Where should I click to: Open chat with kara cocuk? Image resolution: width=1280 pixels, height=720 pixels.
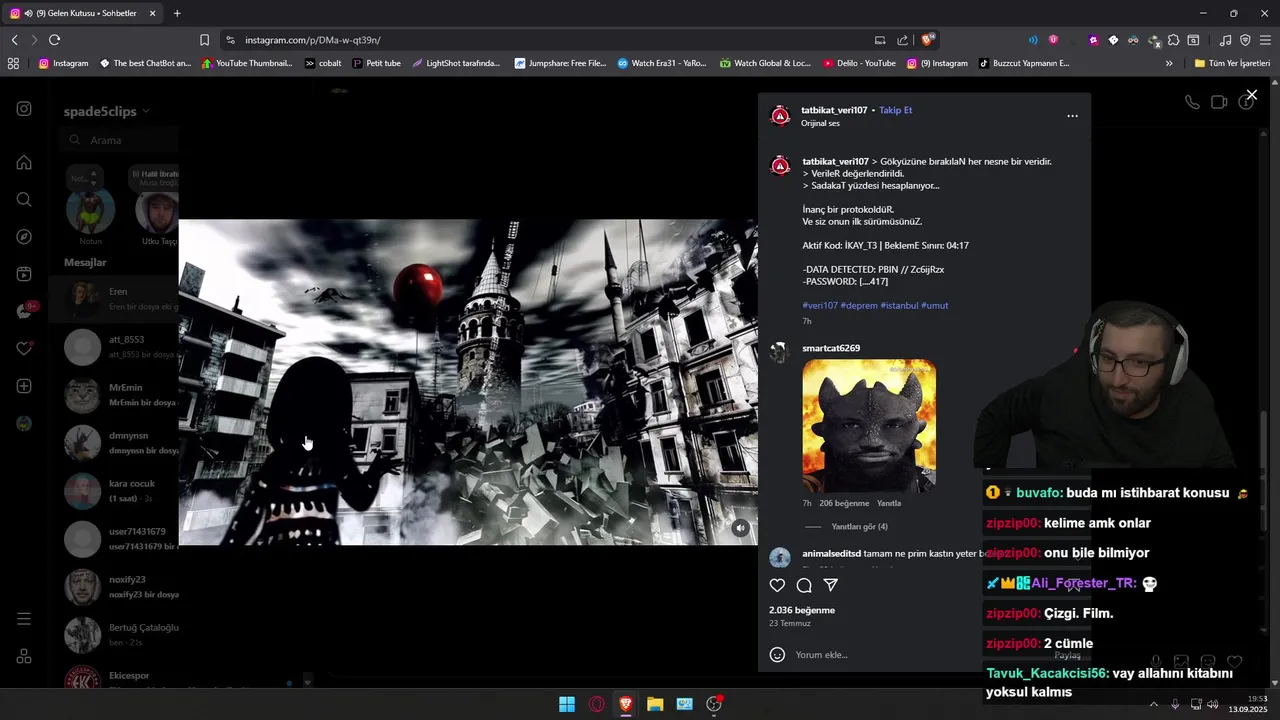[114, 491]
